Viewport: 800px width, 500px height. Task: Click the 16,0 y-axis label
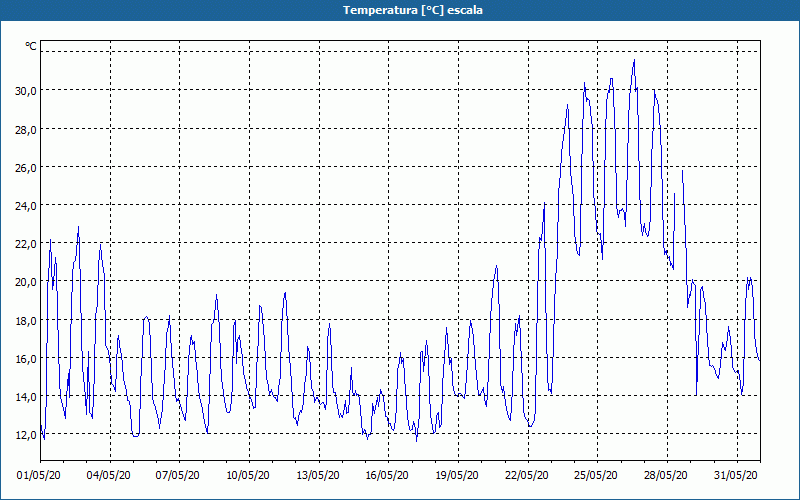point(26,359)
